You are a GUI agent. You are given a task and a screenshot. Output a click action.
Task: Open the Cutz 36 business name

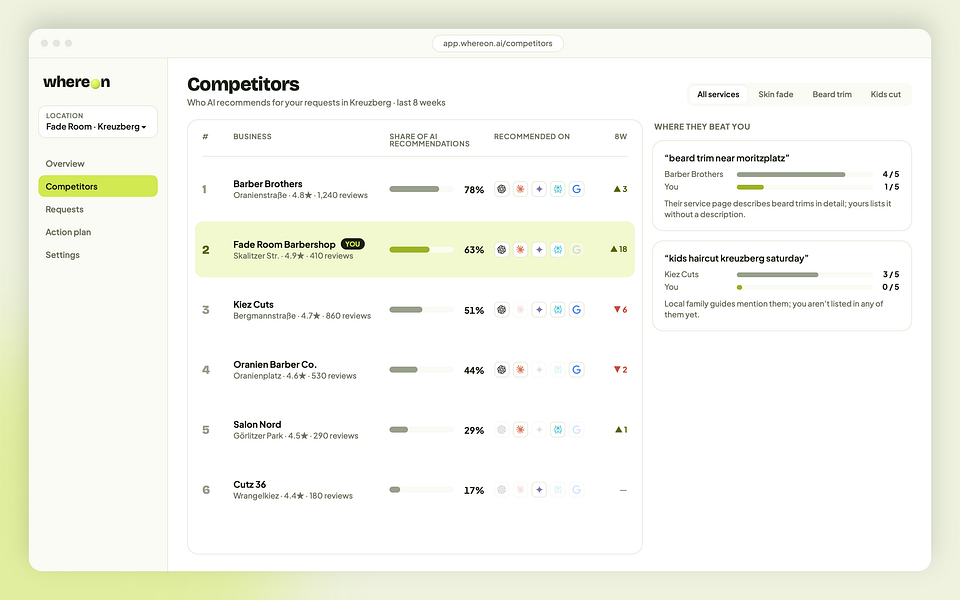coord(250,484)
